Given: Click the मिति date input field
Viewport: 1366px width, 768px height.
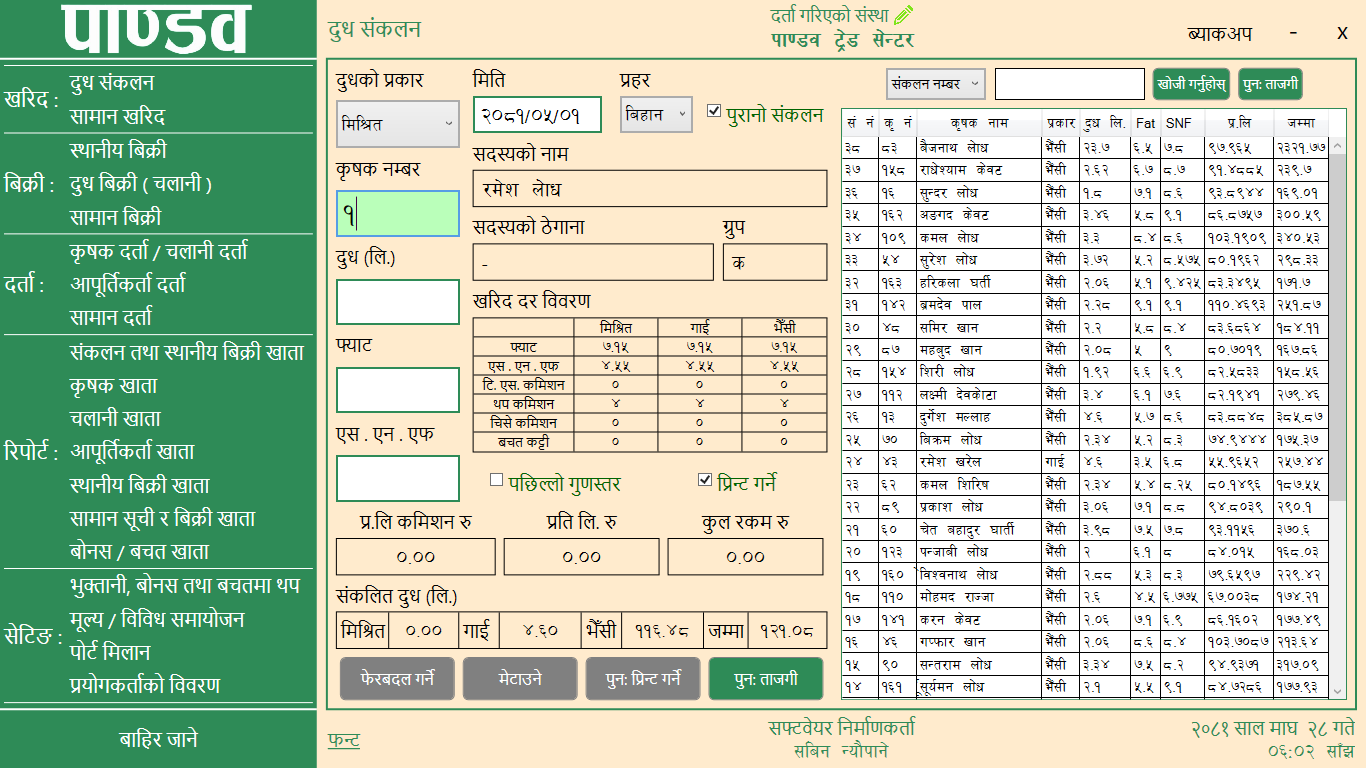Looking at the screenshot, I should point(537,115).
